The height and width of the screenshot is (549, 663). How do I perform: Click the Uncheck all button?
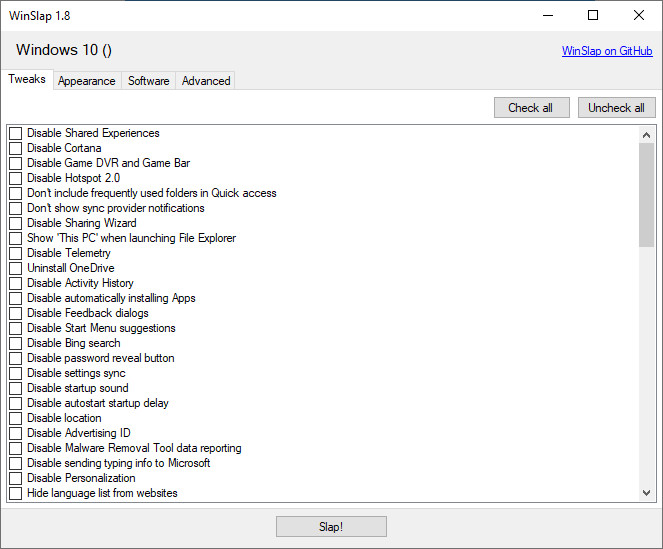pos(616,108)
